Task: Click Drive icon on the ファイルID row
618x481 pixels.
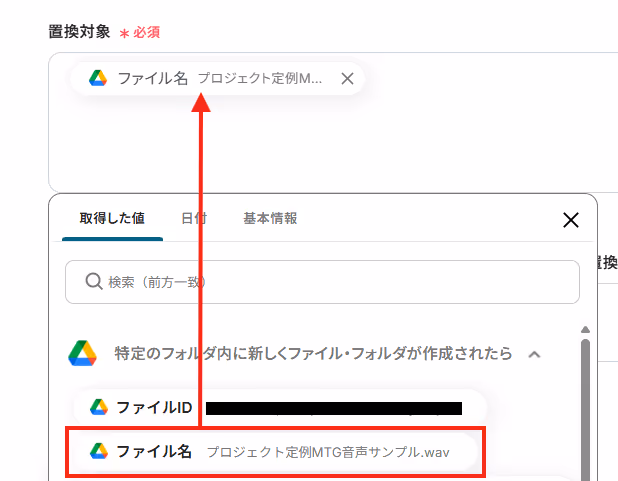Action: [99, 407]
